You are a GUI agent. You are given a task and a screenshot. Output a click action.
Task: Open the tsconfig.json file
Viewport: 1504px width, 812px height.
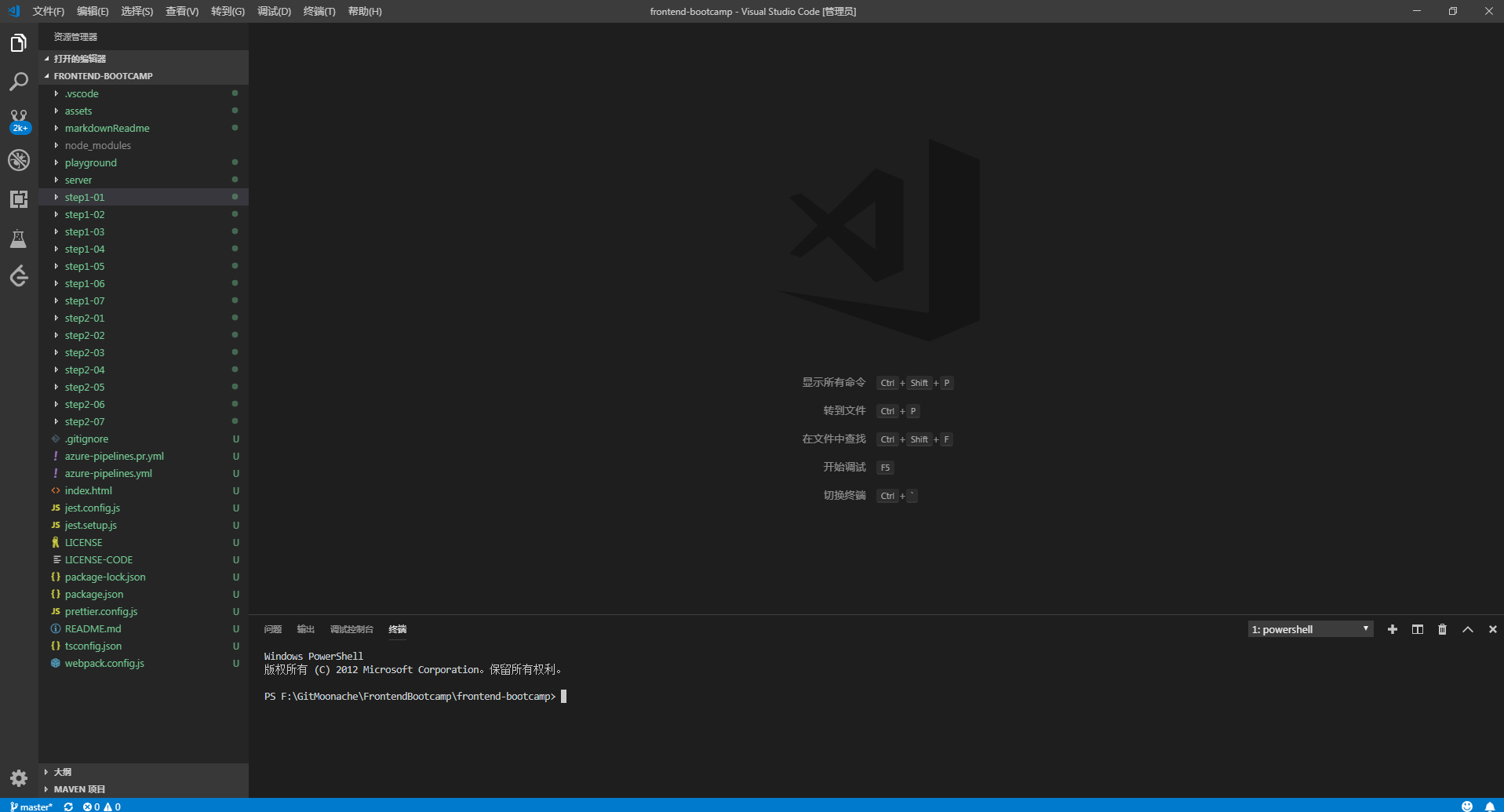click(x=144, y=646)
